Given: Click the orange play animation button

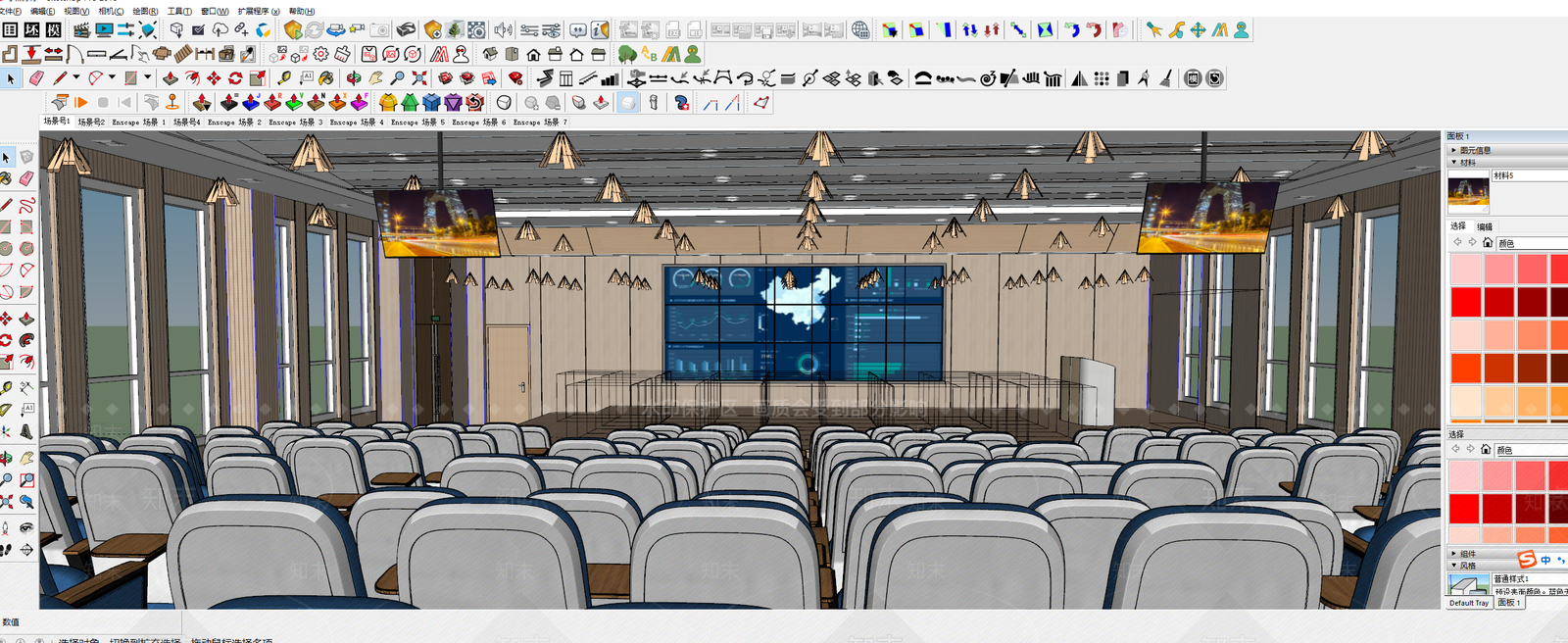Looking at the screenshot, I should [81, 102].
